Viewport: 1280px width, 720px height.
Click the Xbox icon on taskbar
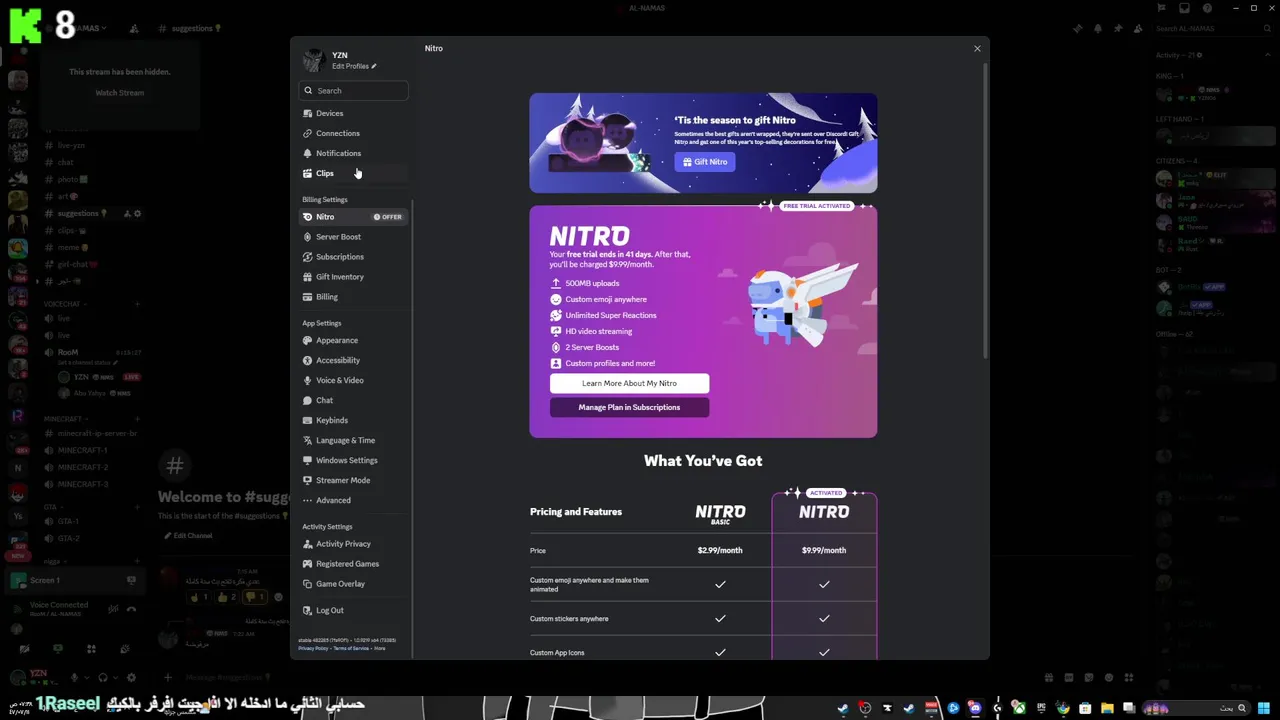coord(1019,708)
